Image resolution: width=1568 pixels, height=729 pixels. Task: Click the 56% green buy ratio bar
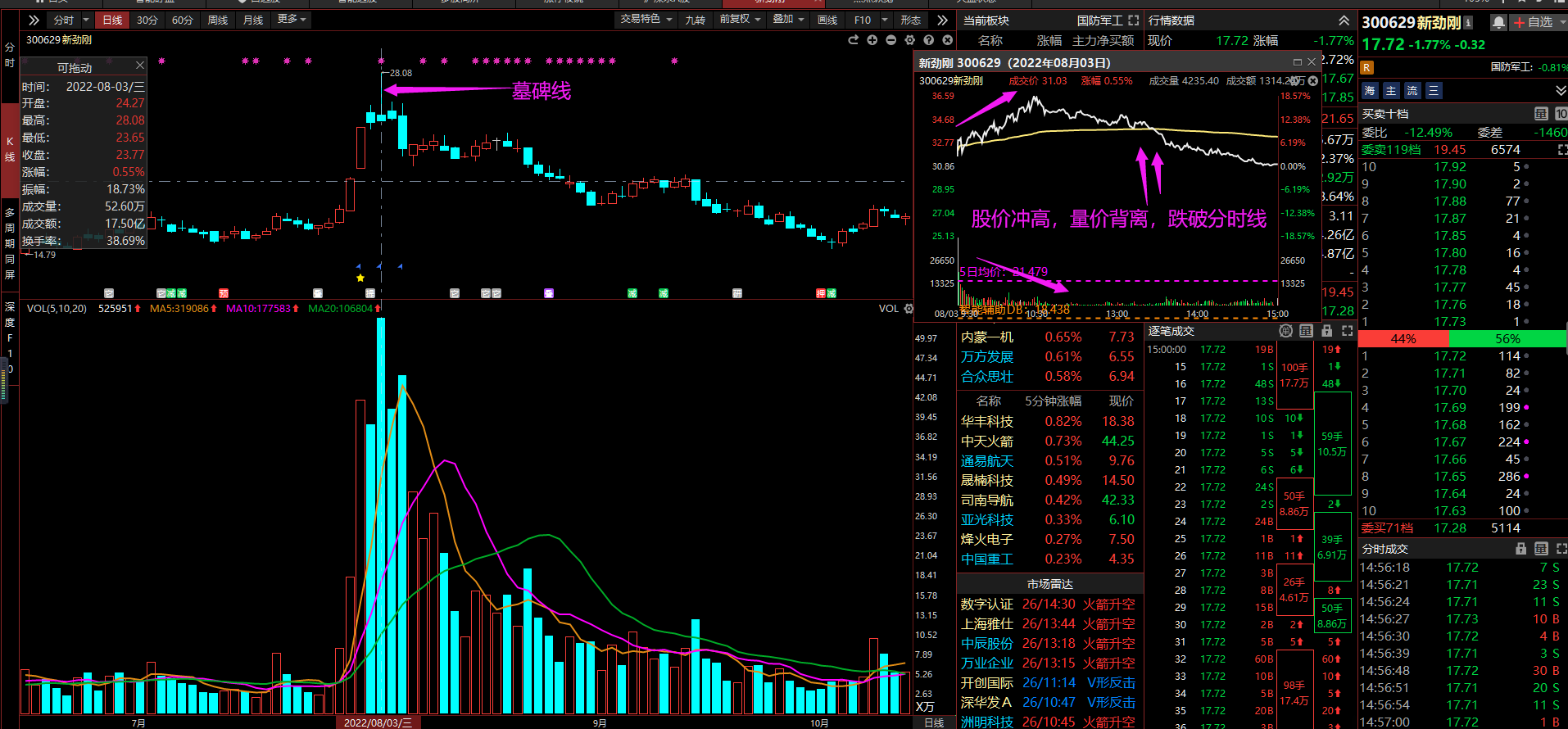click(1507, 338)
